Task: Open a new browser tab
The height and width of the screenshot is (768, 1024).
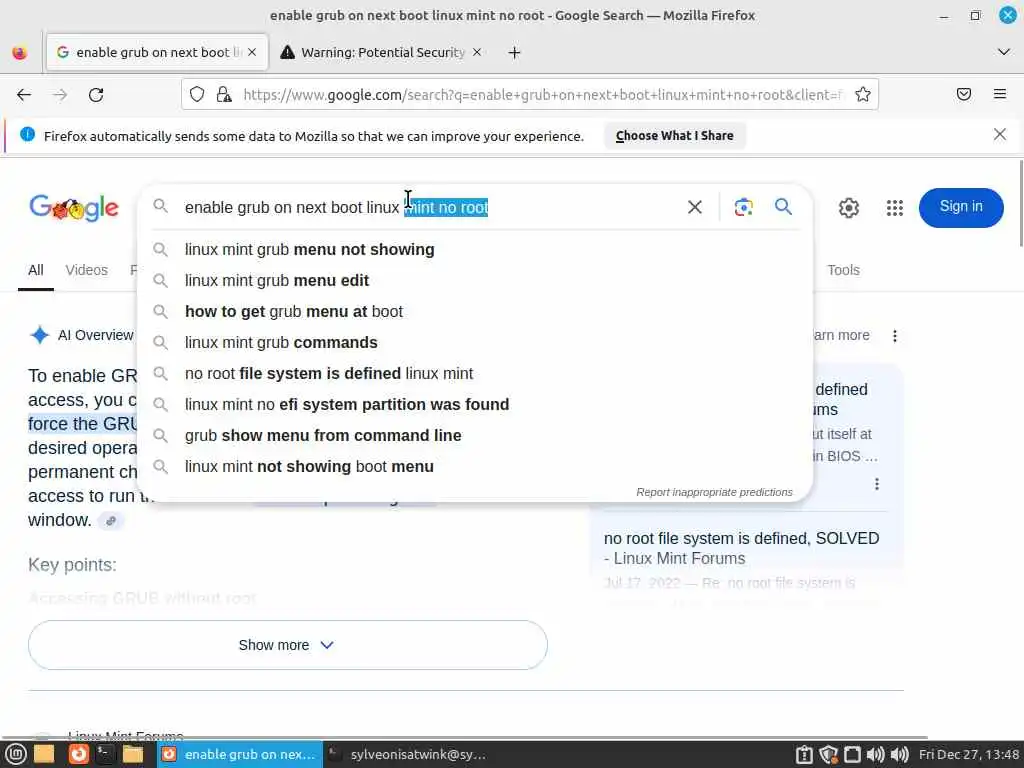Action: click(x=514, y=52)
